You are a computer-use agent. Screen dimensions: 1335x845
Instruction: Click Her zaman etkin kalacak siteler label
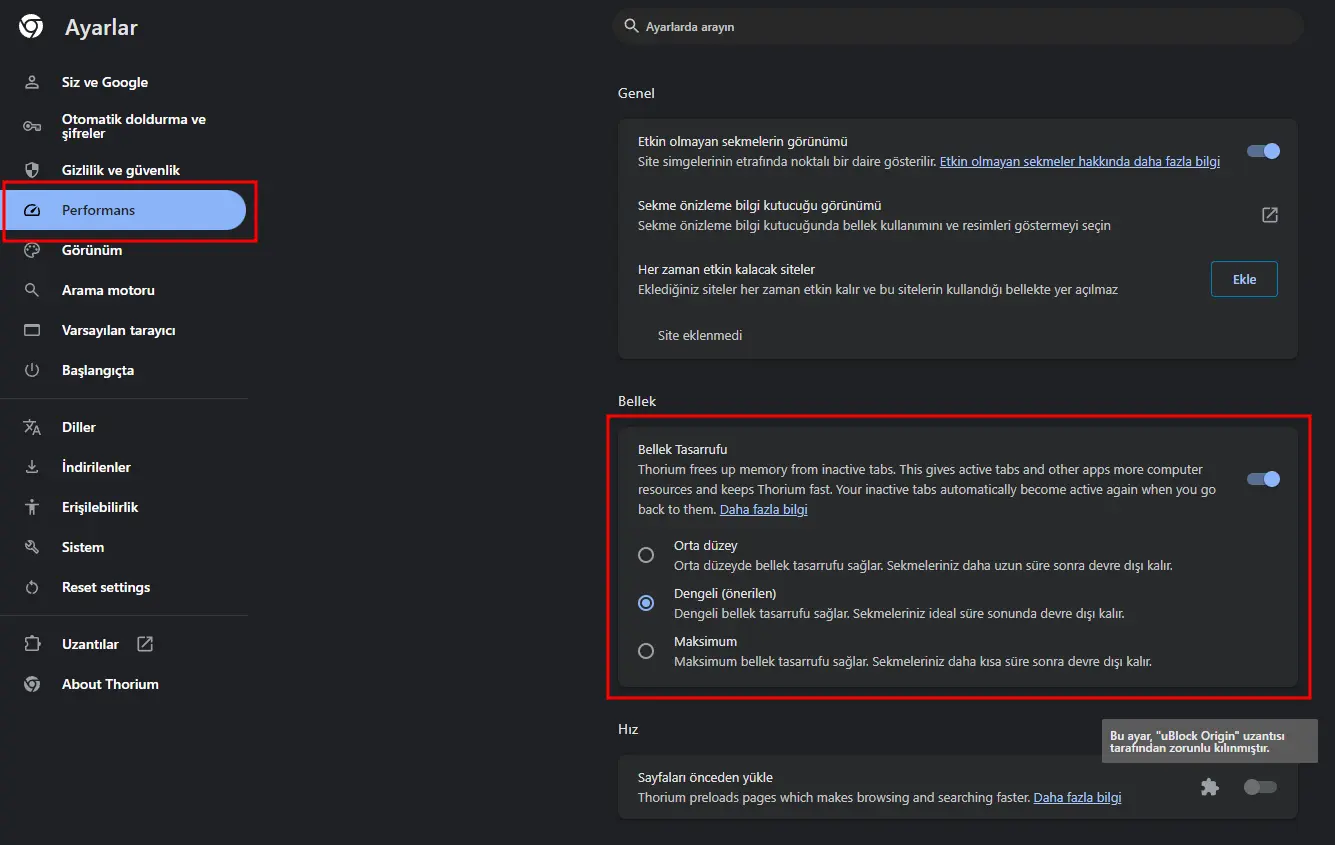pyautogui.click(x=727, y=269)
